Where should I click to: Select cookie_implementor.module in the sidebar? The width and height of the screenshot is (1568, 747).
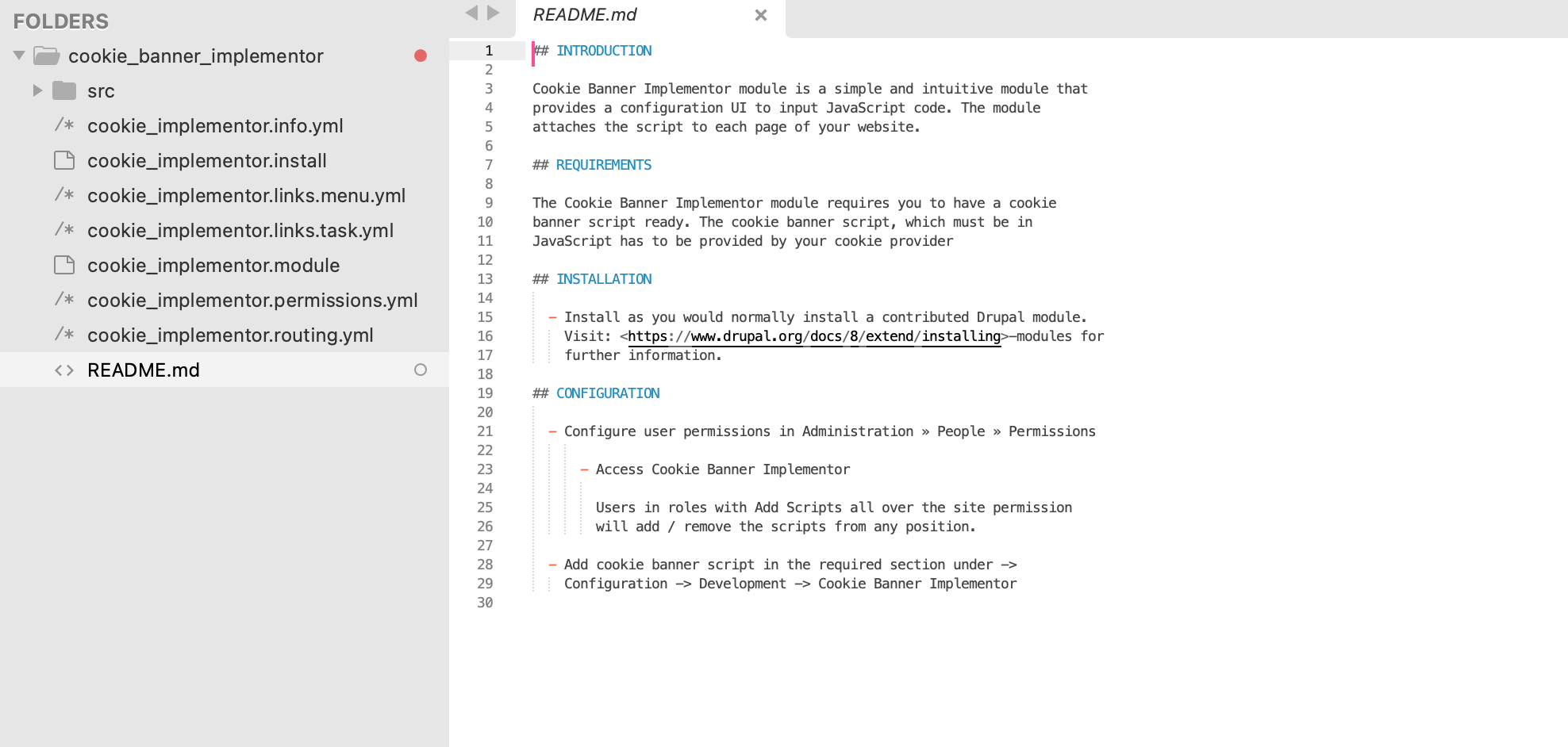click(213, 265)
